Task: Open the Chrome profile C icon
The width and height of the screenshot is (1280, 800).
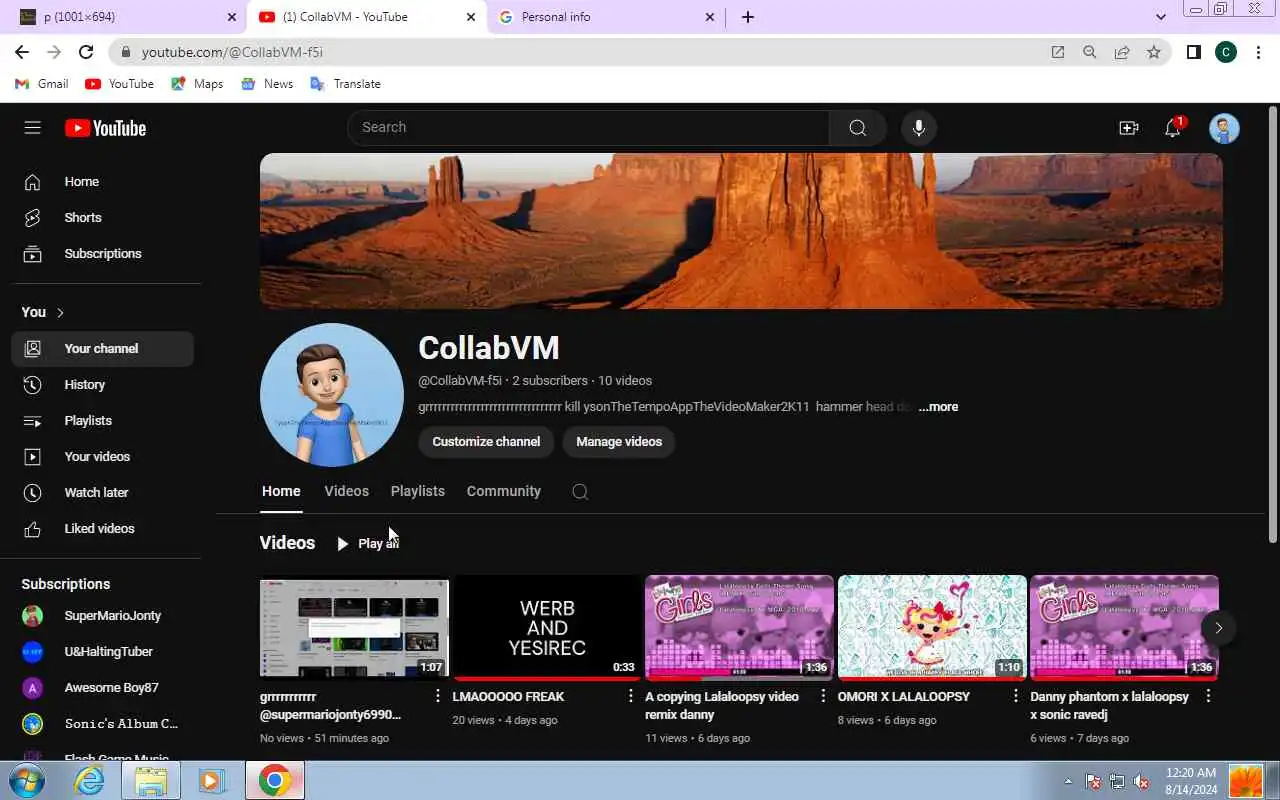Action: pos(1226,52)
